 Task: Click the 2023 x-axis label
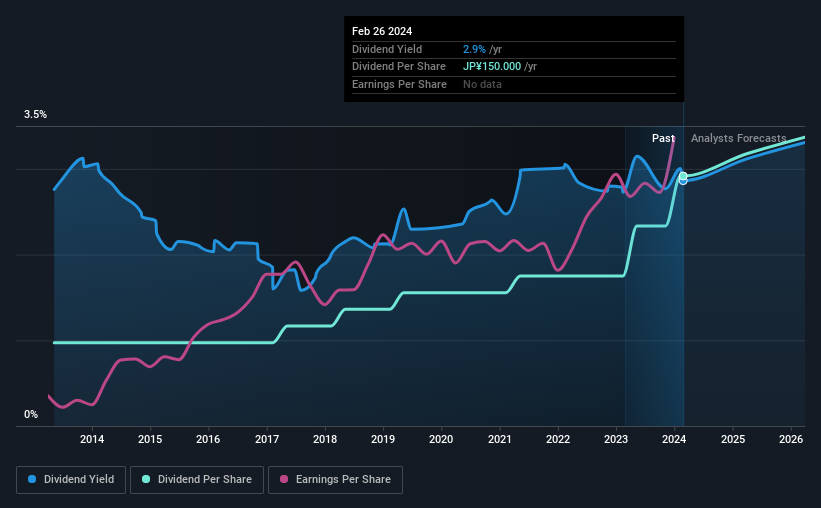pos(616,439)
